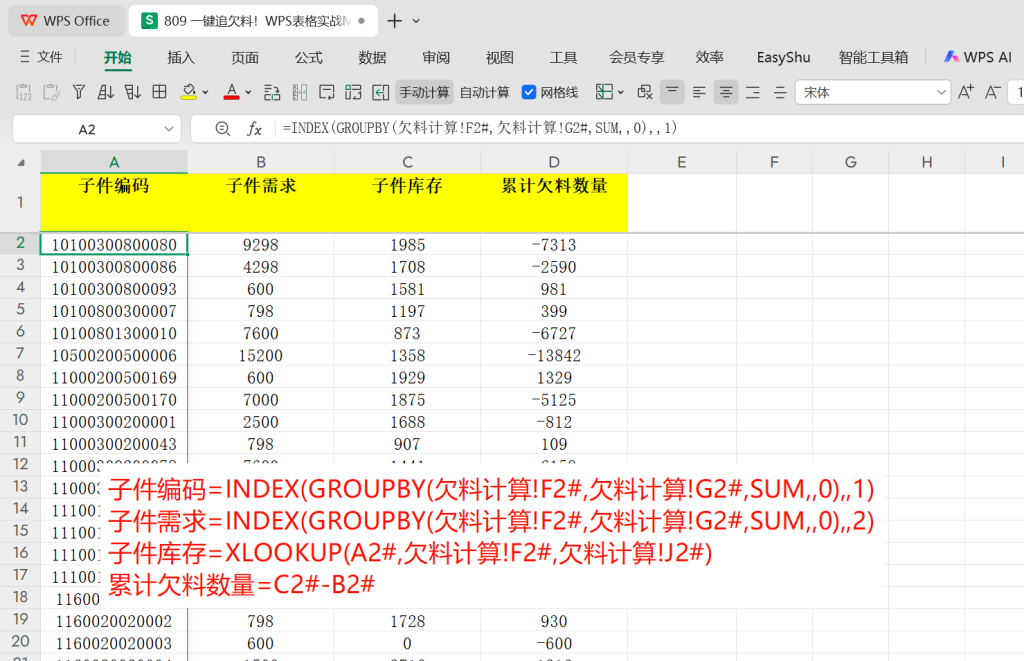Screen dimensions: 1024x661
Task: Click the cell with value 15200
Action: pos(261,355)
